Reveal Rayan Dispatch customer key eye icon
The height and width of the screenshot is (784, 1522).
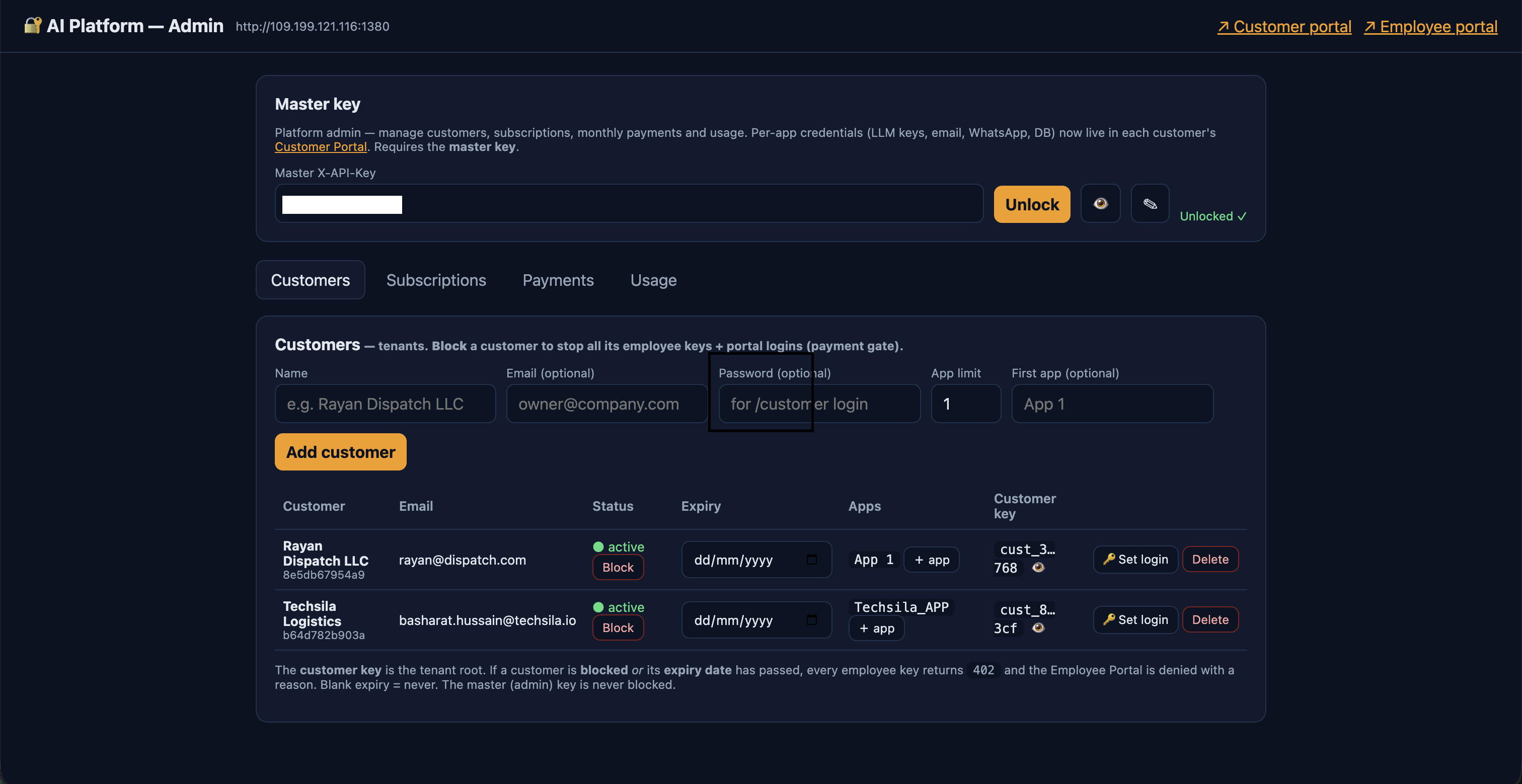click(x=1038, y=568)
